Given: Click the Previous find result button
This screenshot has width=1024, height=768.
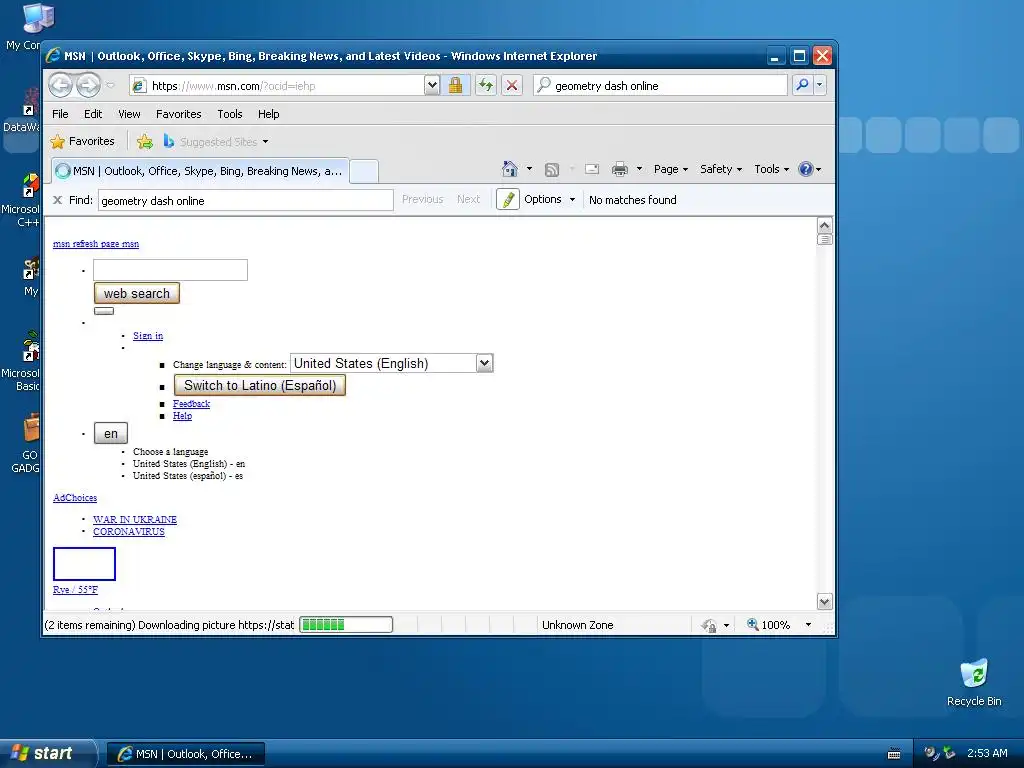Looking at the screenshot, I should (423, 199).
